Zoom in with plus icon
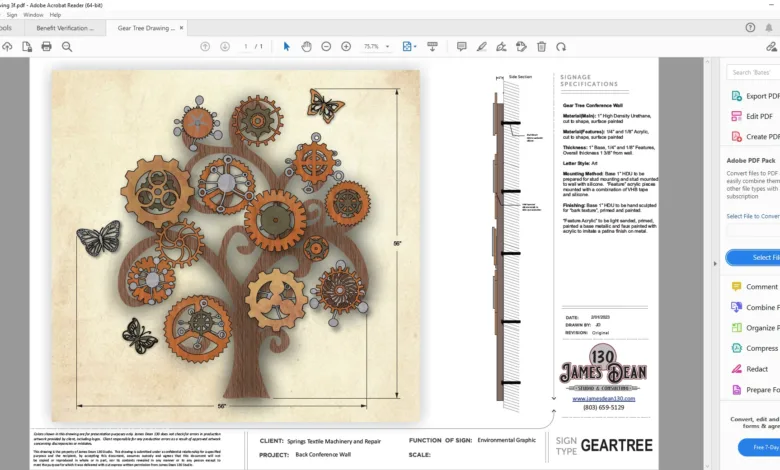Screen dimensions: 780x470 346,47
